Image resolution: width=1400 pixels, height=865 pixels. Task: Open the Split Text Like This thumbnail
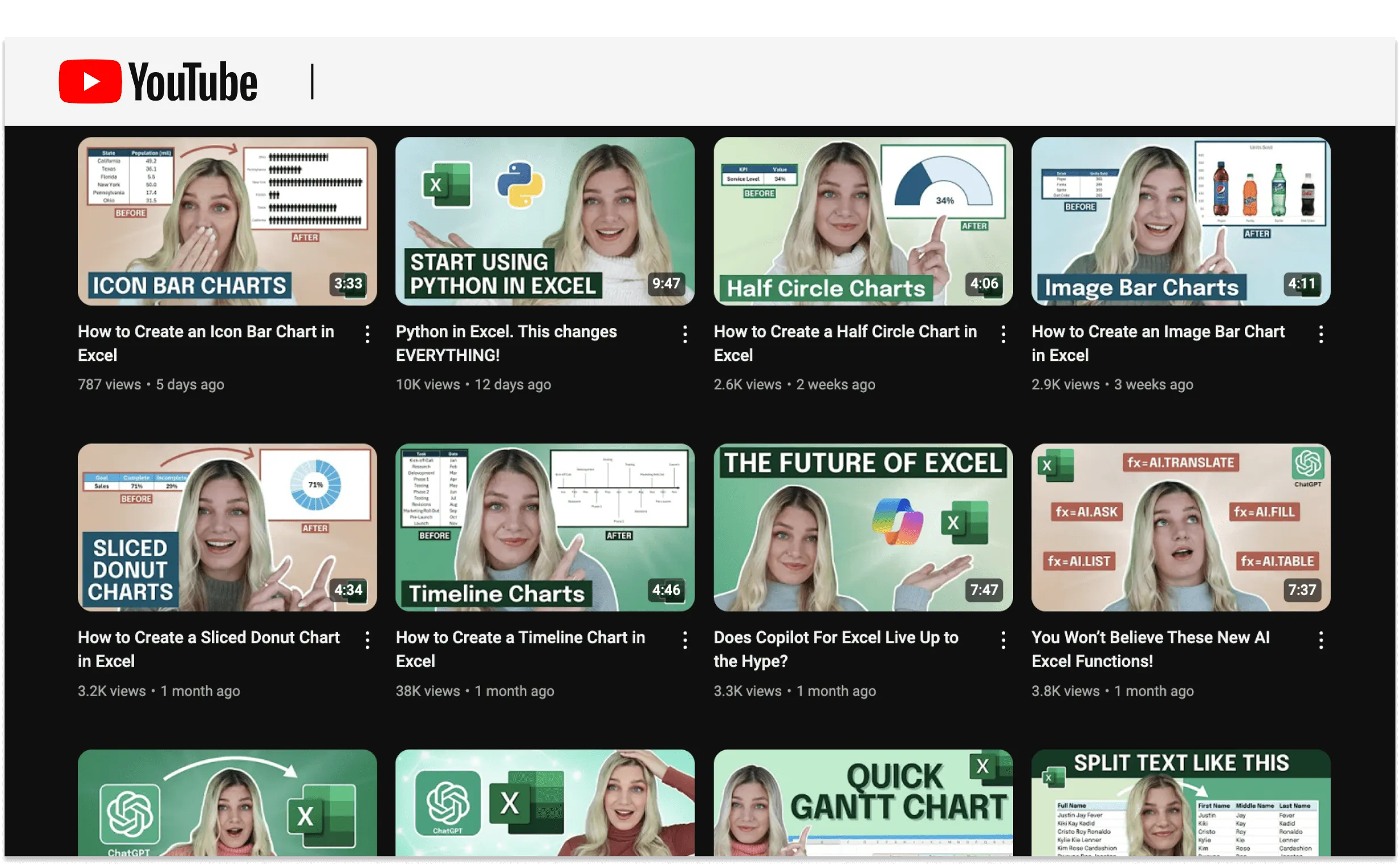tap(1182, 802)
